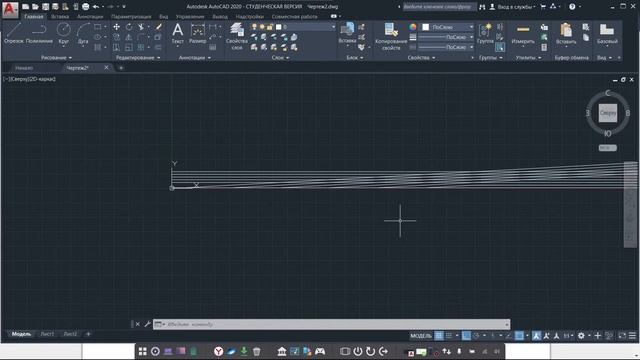Open the Windows Start button in taskbar

pyautogui.click(x=142, y=351)
